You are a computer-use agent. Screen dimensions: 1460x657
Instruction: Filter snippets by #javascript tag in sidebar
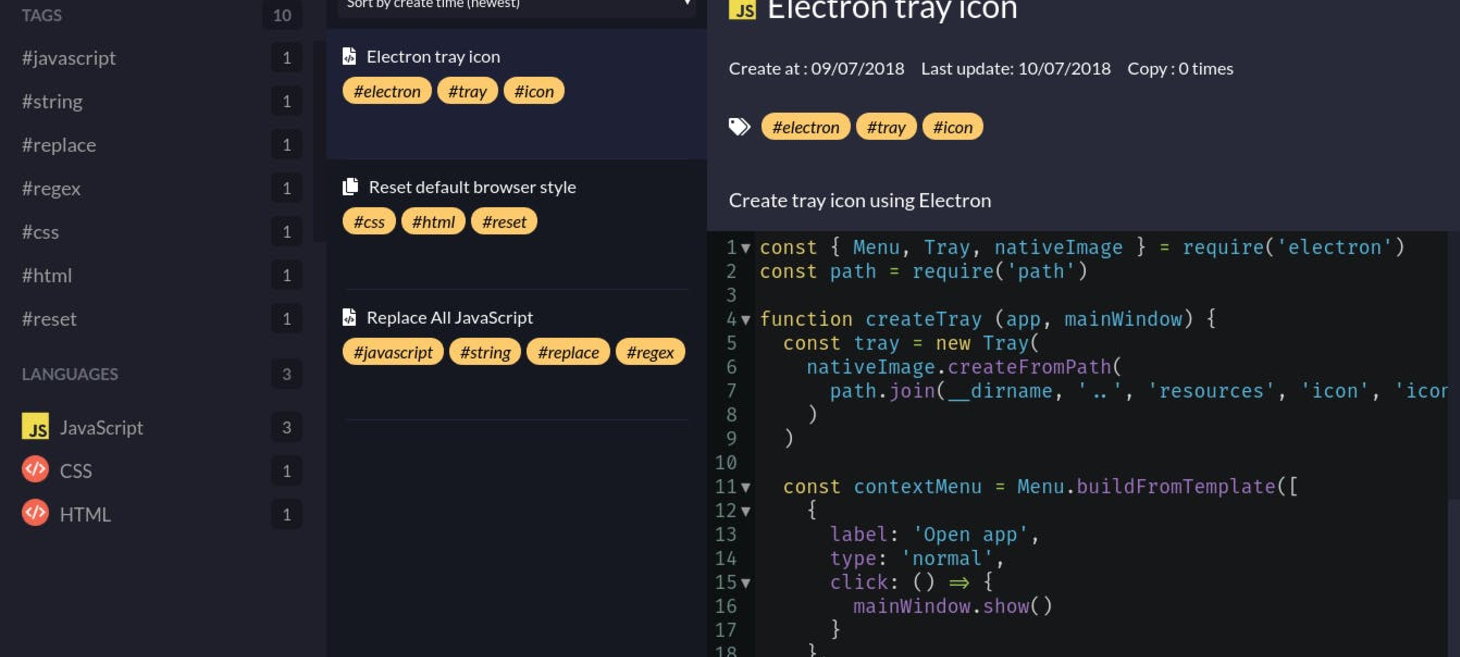(x=69, y=58)
